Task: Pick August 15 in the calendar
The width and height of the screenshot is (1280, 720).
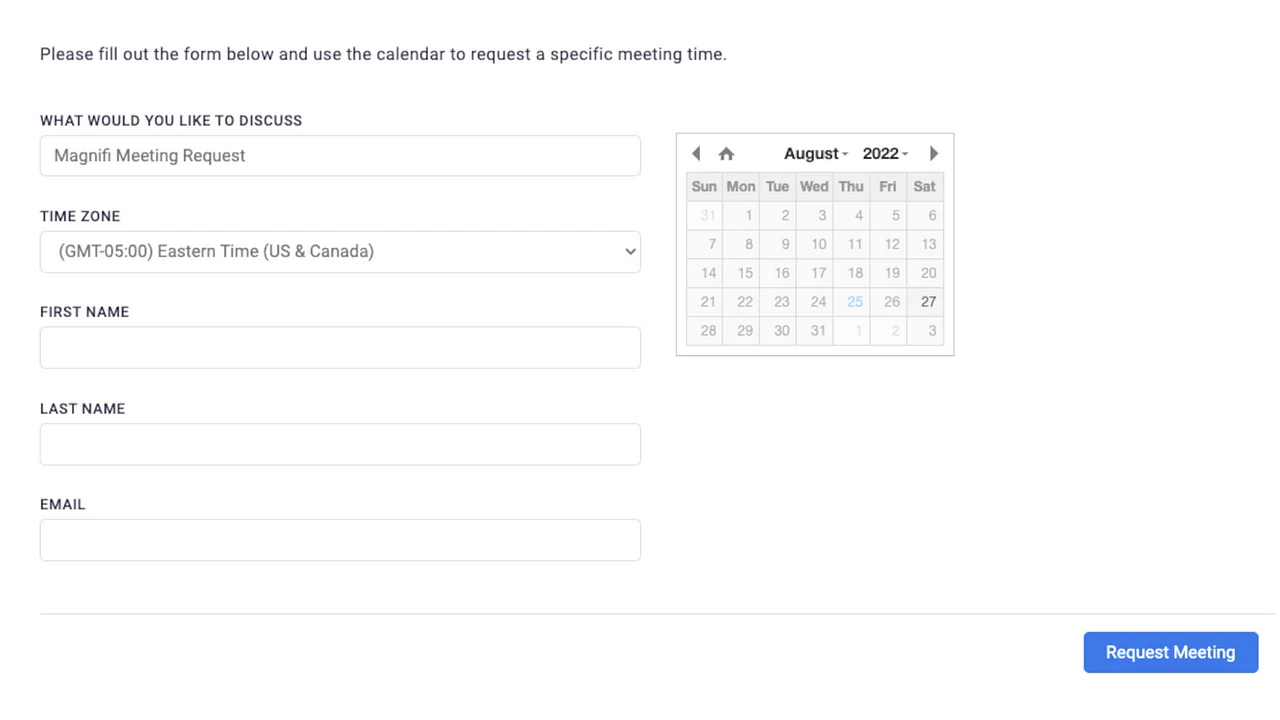Action: [744, 273]
